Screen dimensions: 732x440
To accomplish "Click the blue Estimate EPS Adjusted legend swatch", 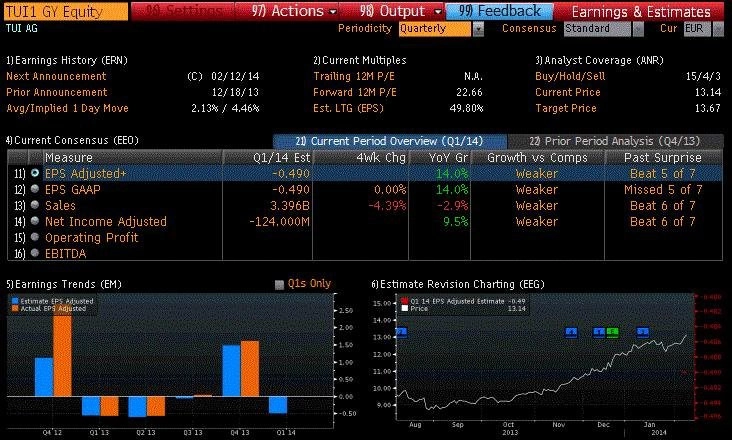I will (15, 301).
